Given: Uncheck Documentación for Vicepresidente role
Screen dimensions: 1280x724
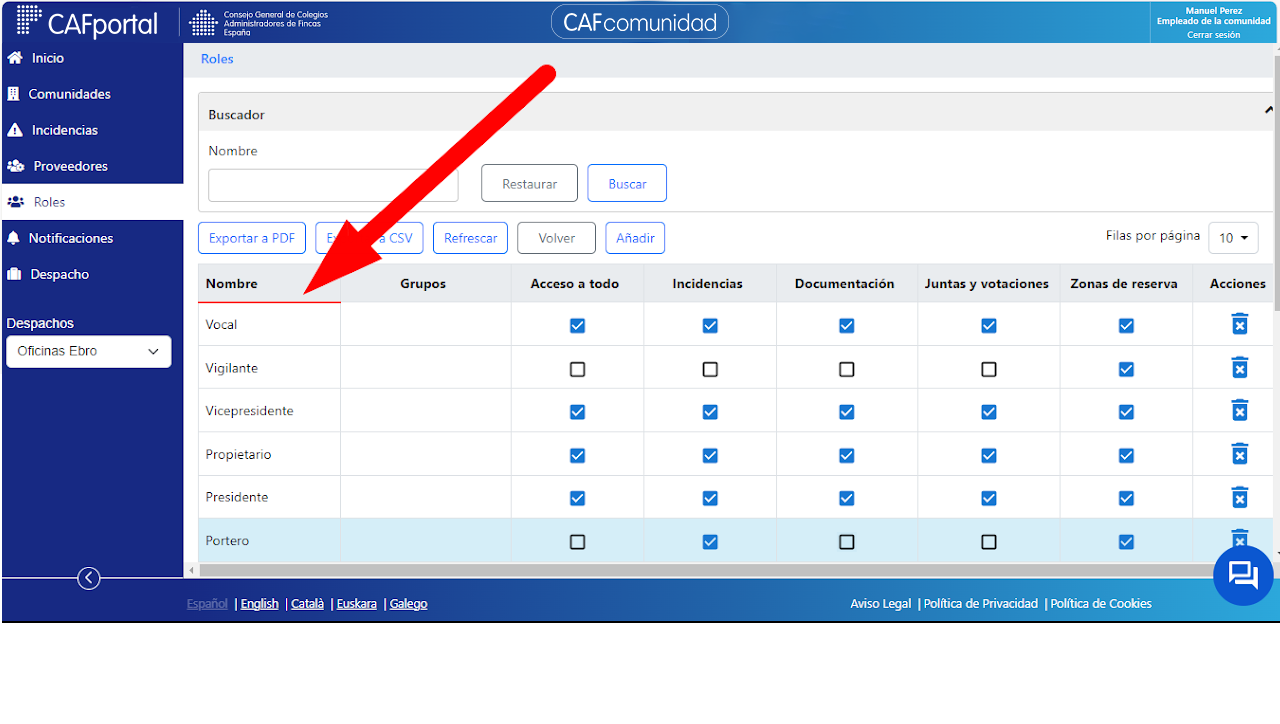Looking at the screenshot, I should (847, 411).
